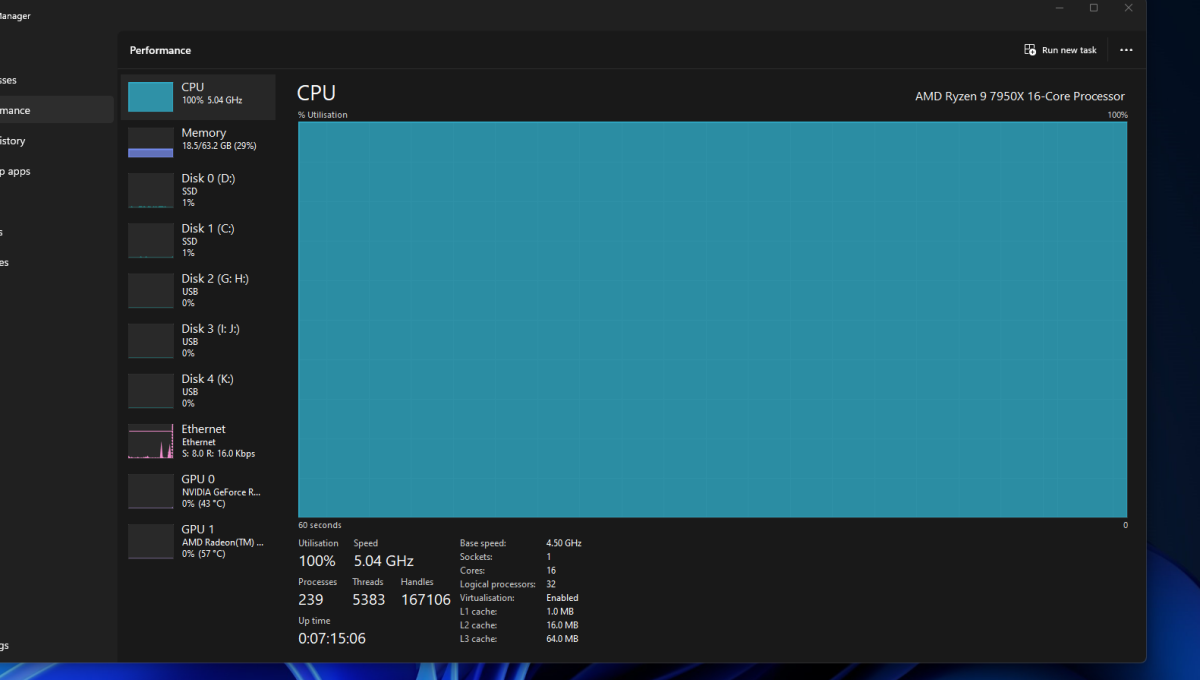View GPU 0 NVIDIA GeForce stats
1200x680 pixels.
point(198,491)
